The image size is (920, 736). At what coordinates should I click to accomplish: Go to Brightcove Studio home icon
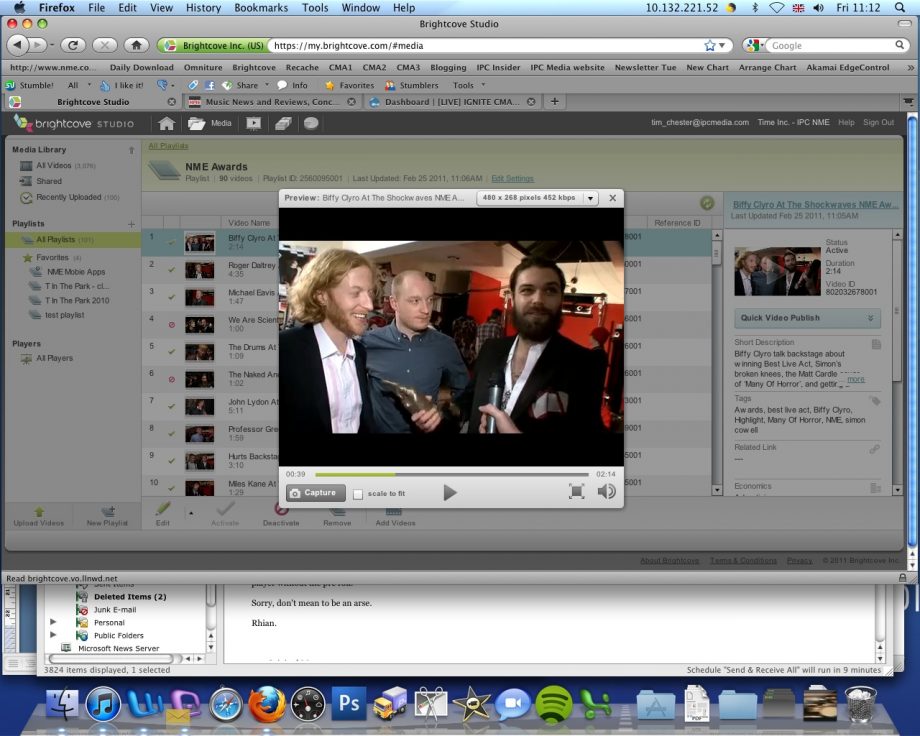(x=167, y=123)
